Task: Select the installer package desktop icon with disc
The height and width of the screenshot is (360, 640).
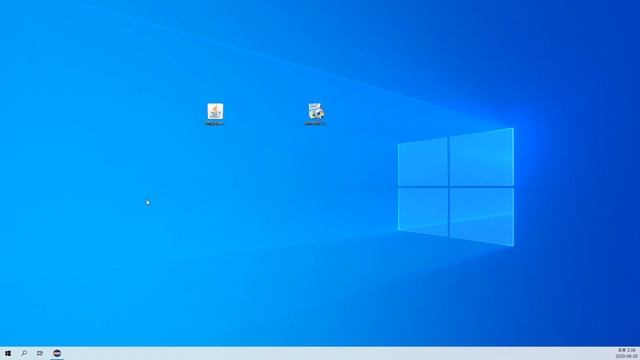Action: [x=316, y=114]
